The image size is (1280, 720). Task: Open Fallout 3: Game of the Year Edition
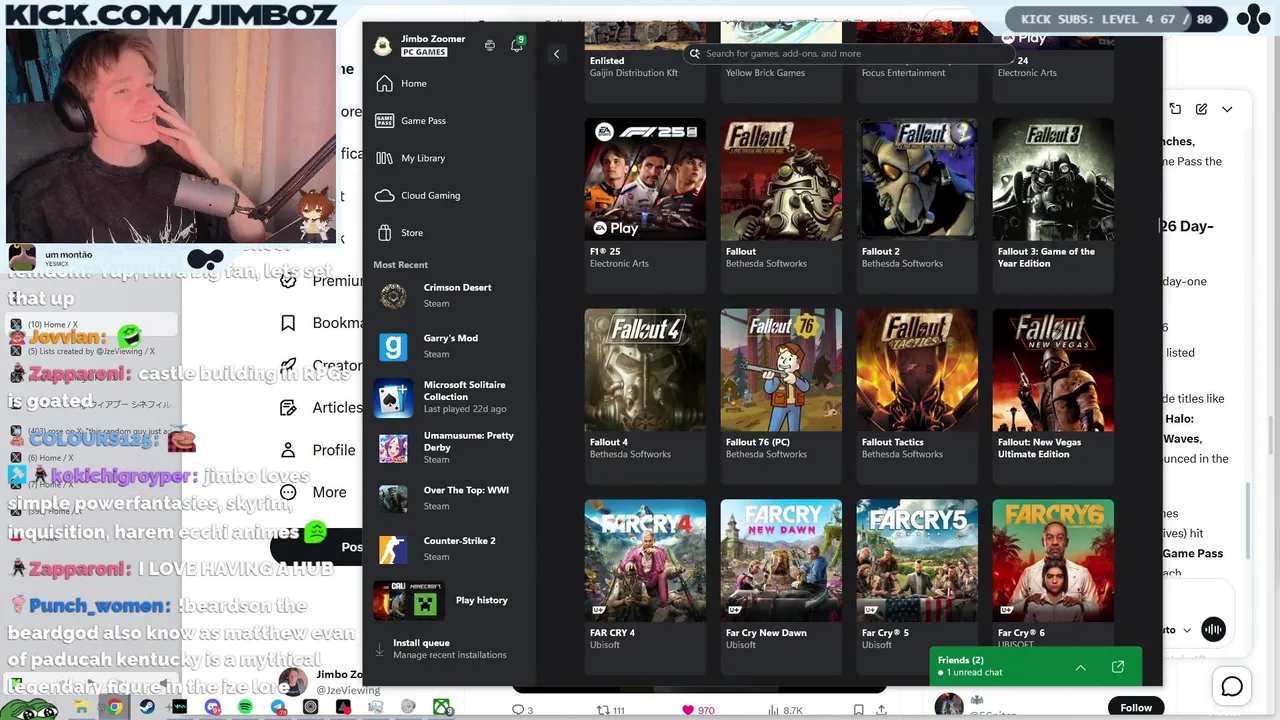click(1053, 204)
